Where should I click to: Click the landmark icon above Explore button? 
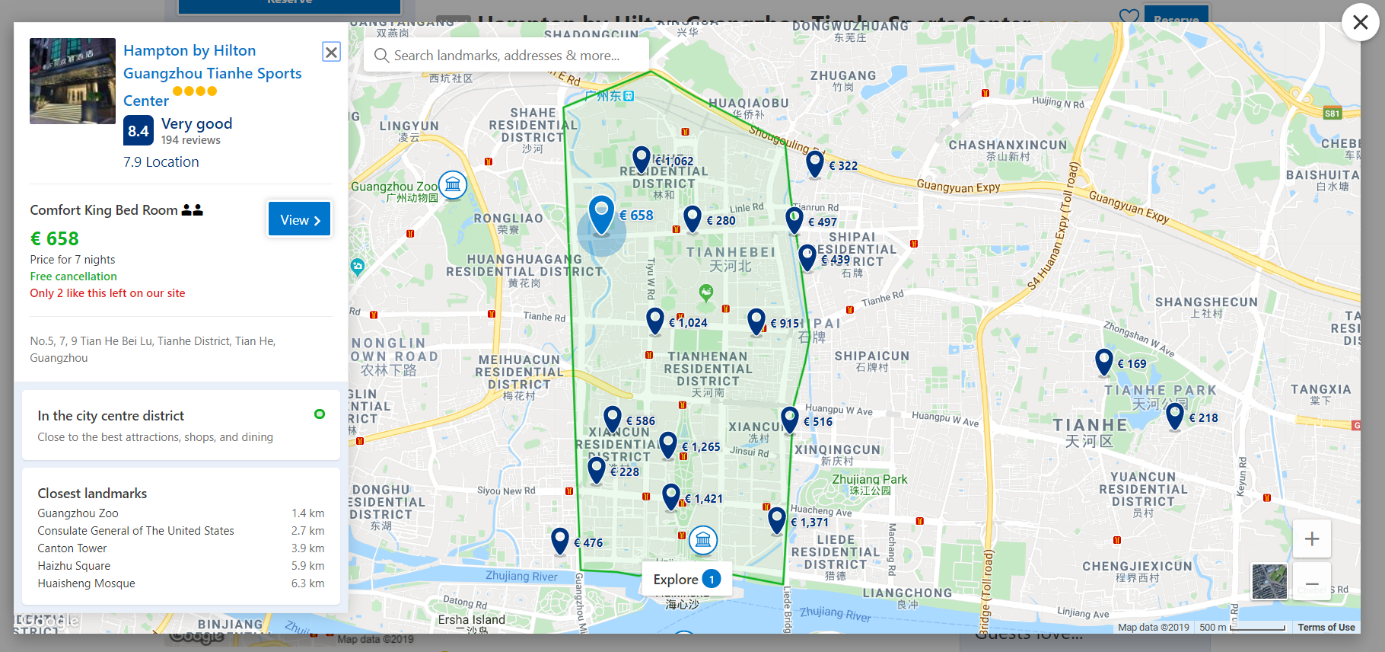click(703, 541)
